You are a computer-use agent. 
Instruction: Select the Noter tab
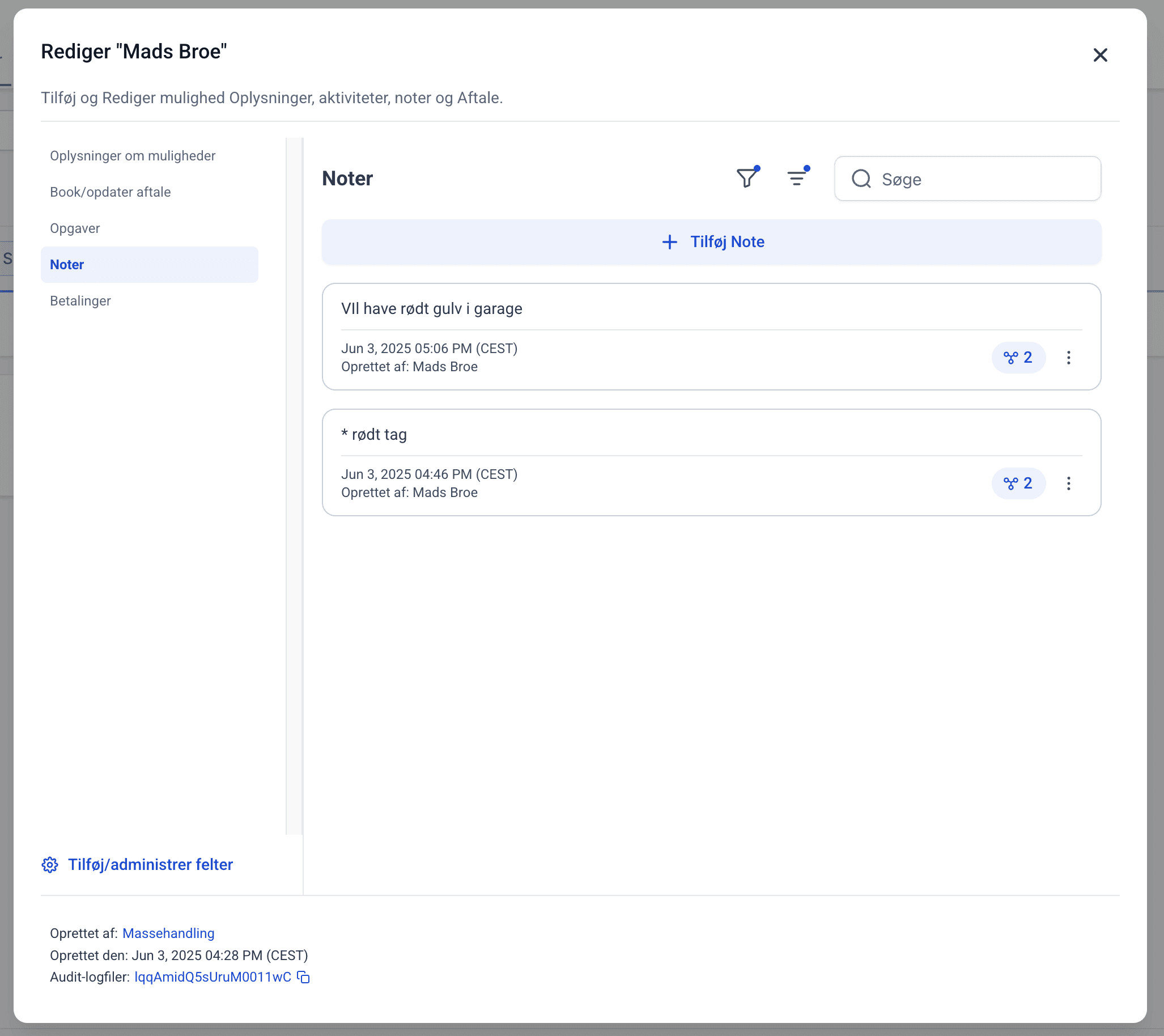[x=149, y=265]
